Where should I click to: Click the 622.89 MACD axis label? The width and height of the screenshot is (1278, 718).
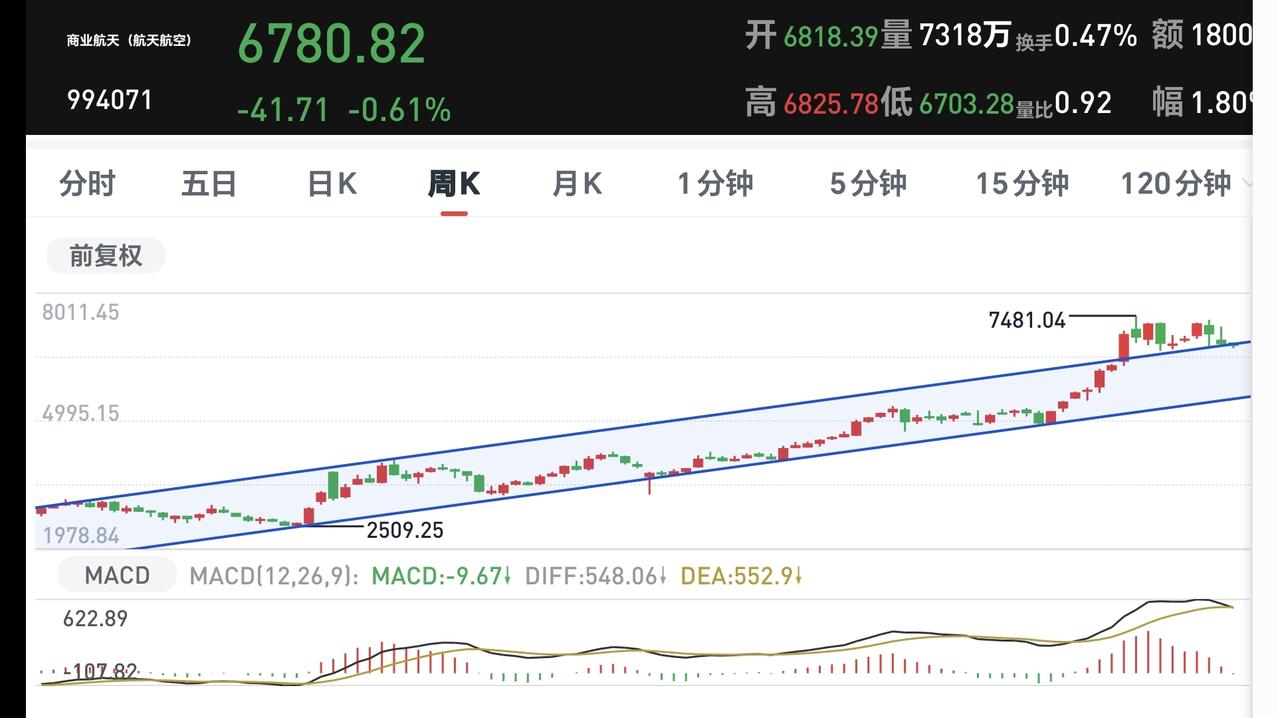pyautogui.click(x=95, y=619)
